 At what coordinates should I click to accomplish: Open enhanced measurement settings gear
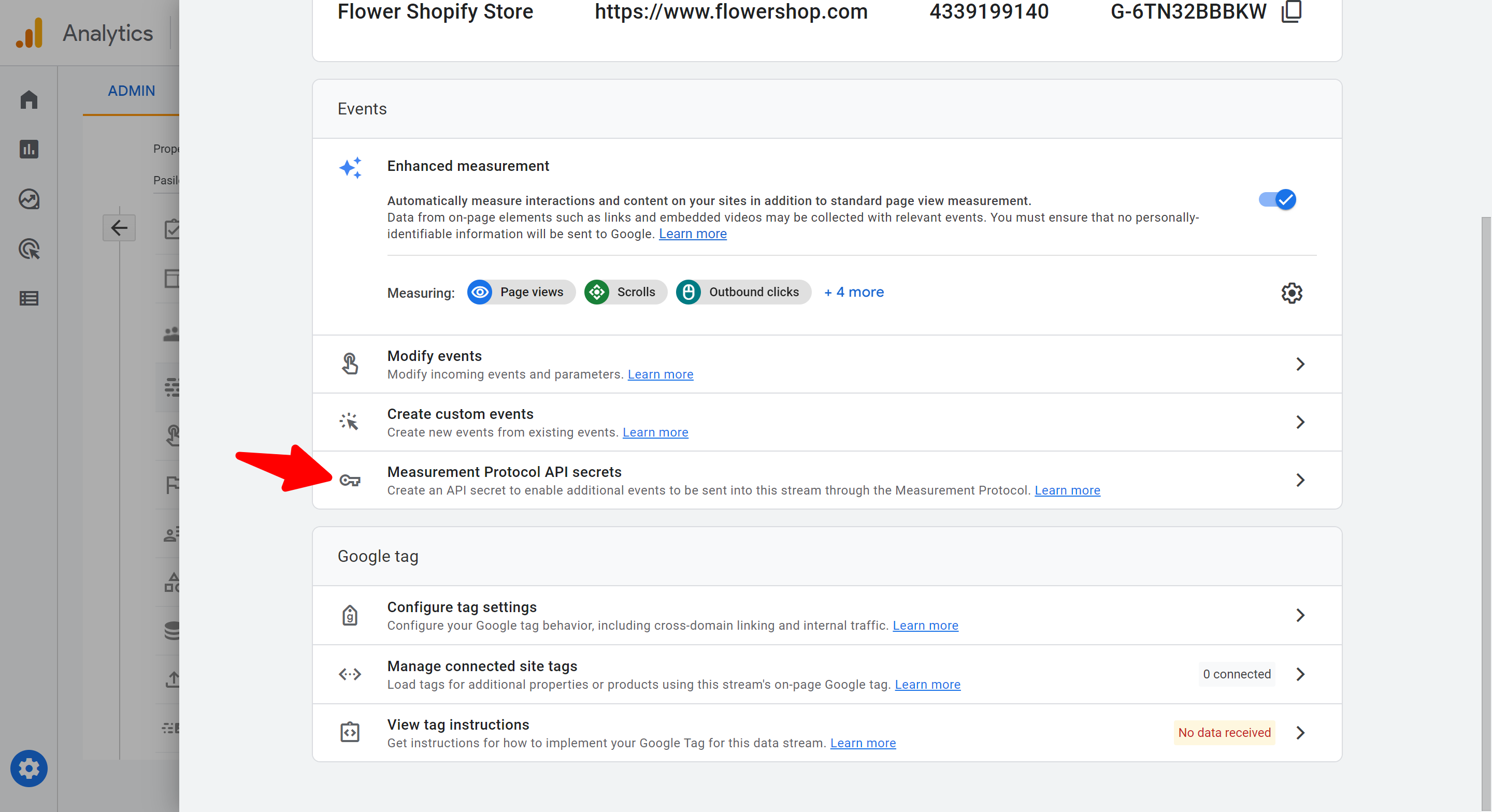click(1291, 293)
